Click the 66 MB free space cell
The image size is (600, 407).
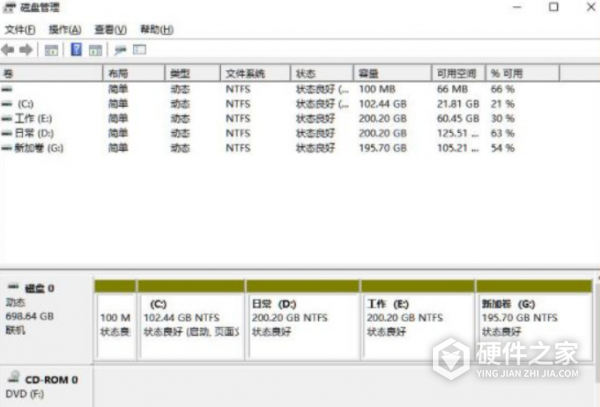pos(452,89)
